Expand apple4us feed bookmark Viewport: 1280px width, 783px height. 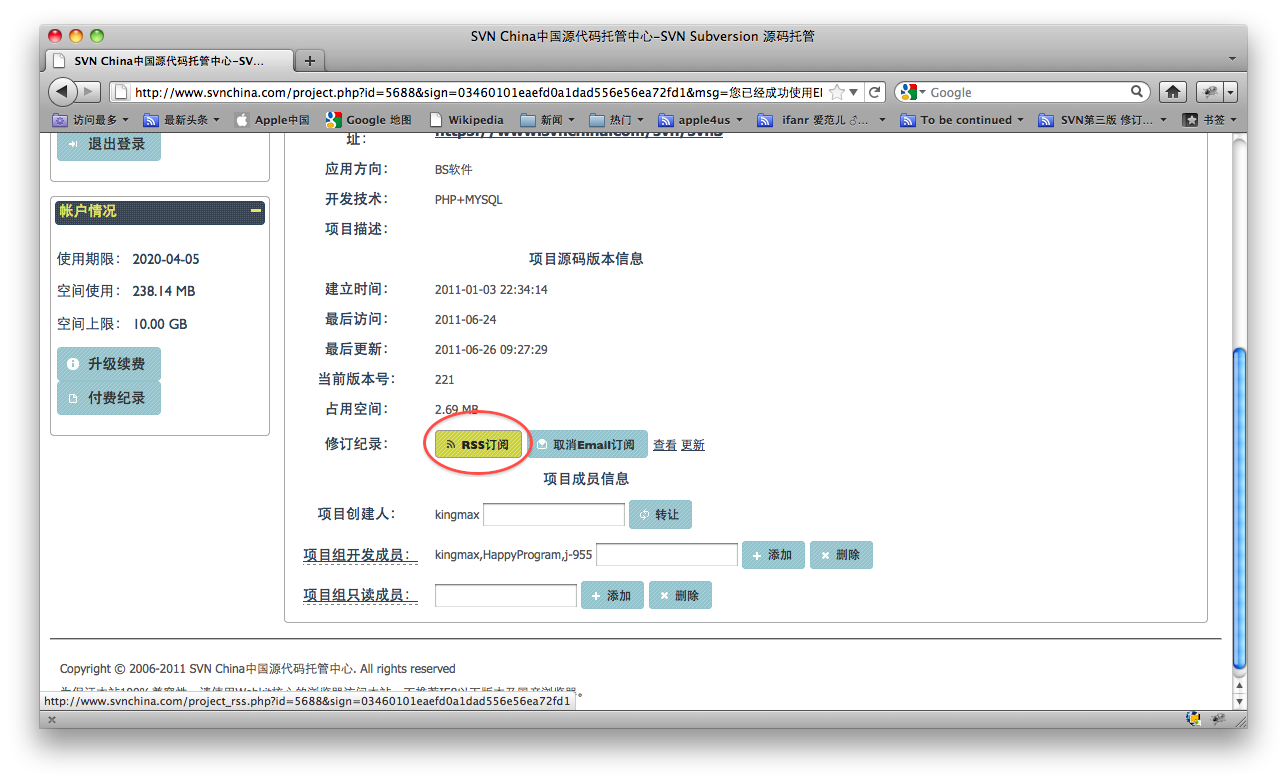700,120
